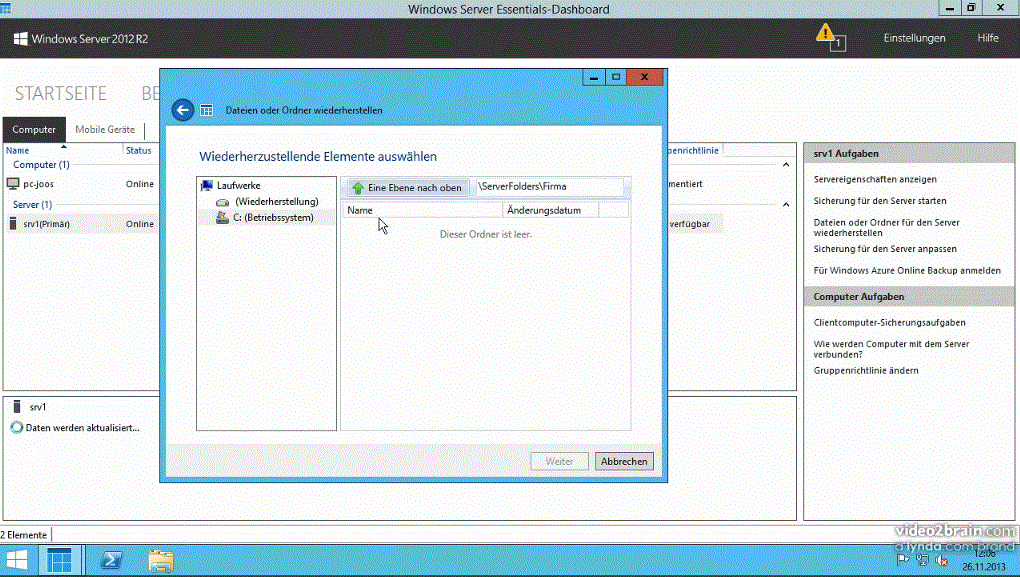1020x577 pixels.
Task: Click the wizard grid icon beside the dialog title
Action: coord(206,111)
